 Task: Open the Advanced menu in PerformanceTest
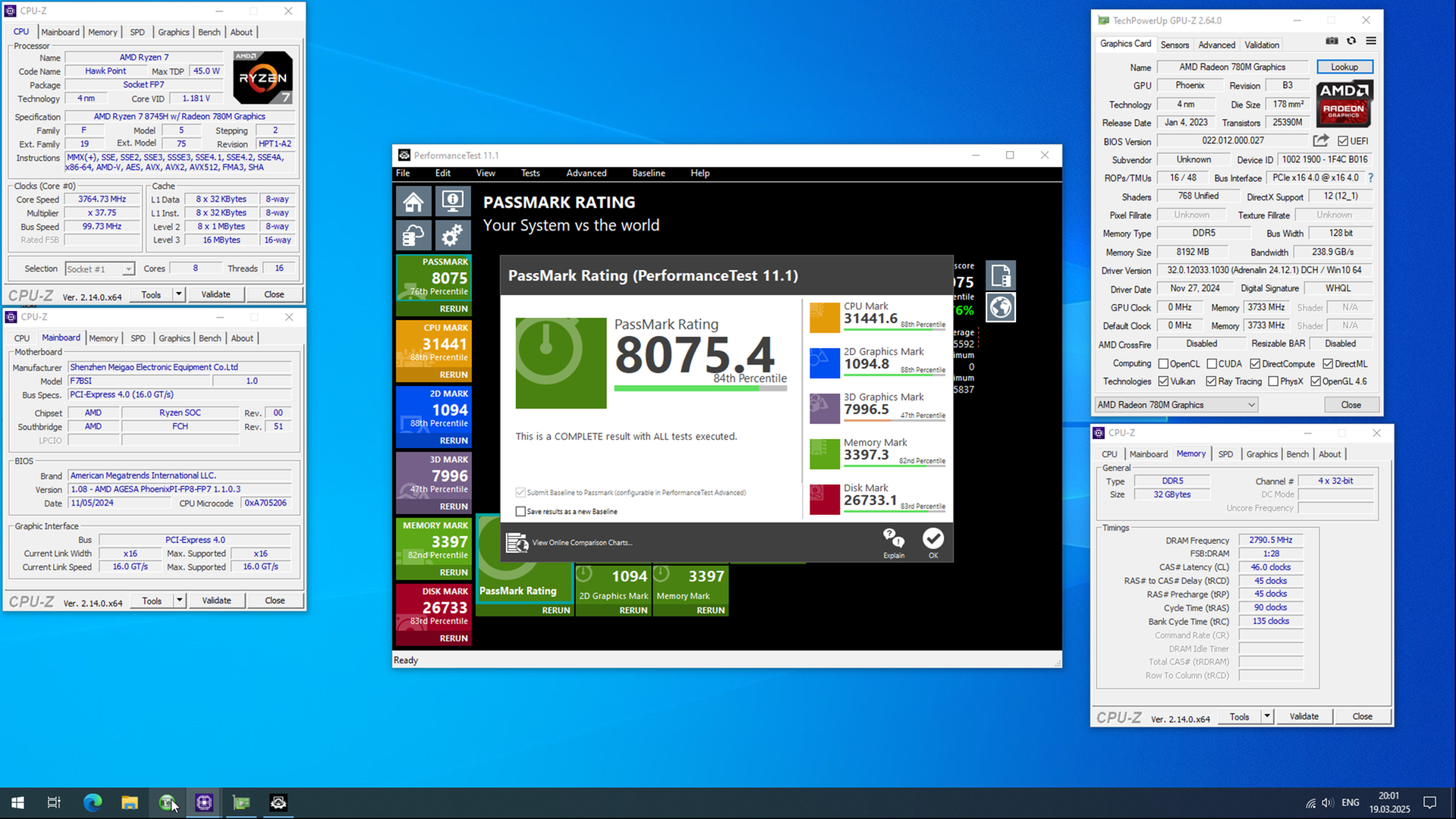[586, 173]
